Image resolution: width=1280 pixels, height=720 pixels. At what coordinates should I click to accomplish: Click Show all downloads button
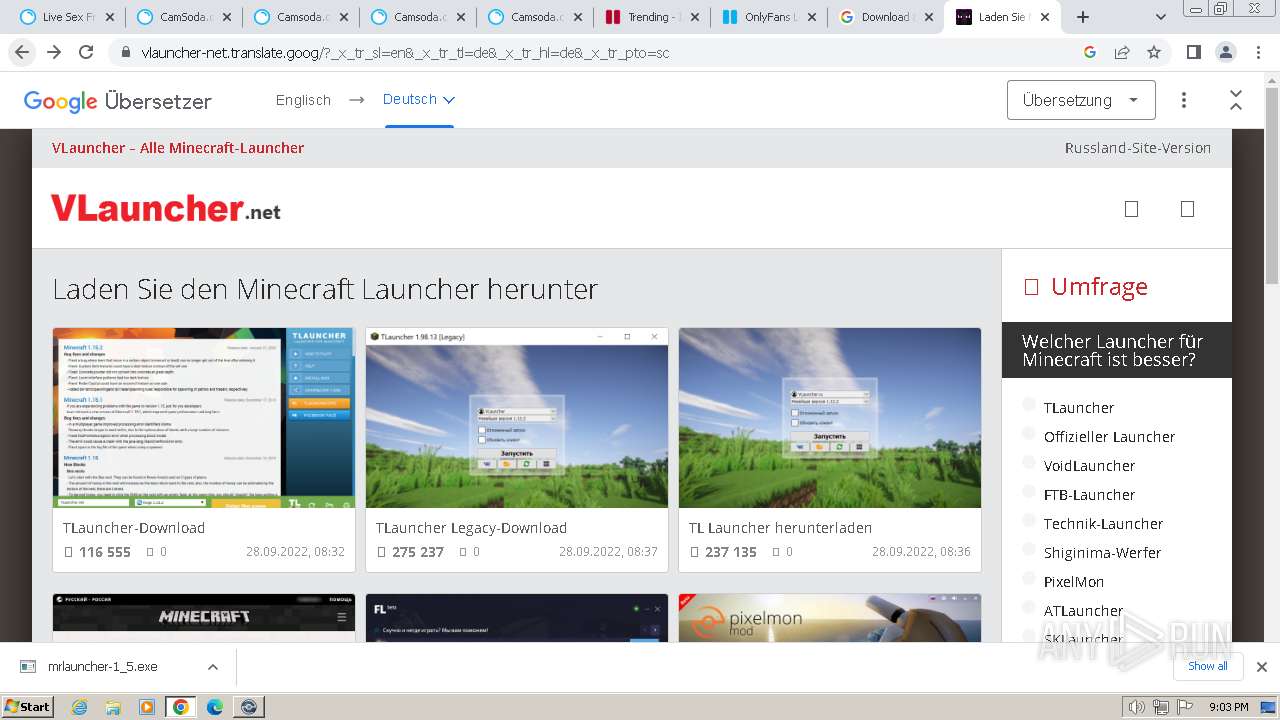click(1208, 666)
